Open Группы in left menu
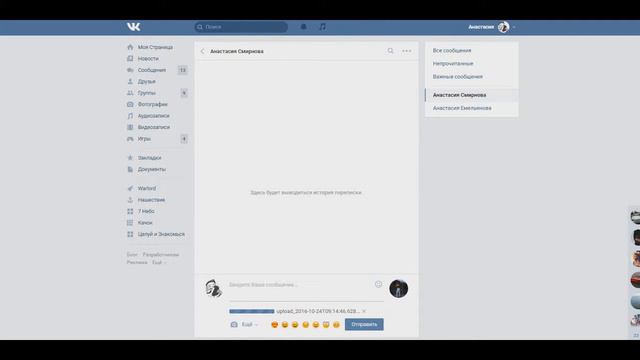 [147, 93]
